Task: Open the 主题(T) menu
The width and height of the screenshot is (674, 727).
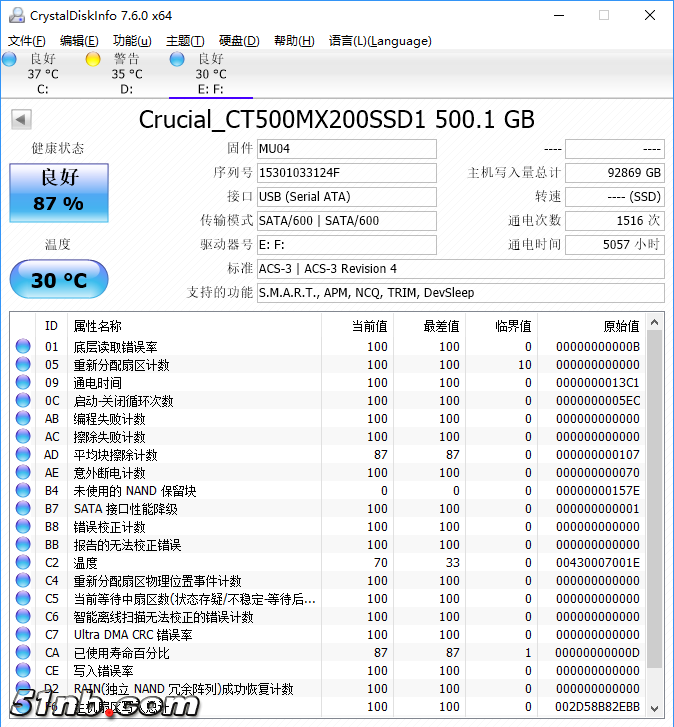Action: (185, 41)
